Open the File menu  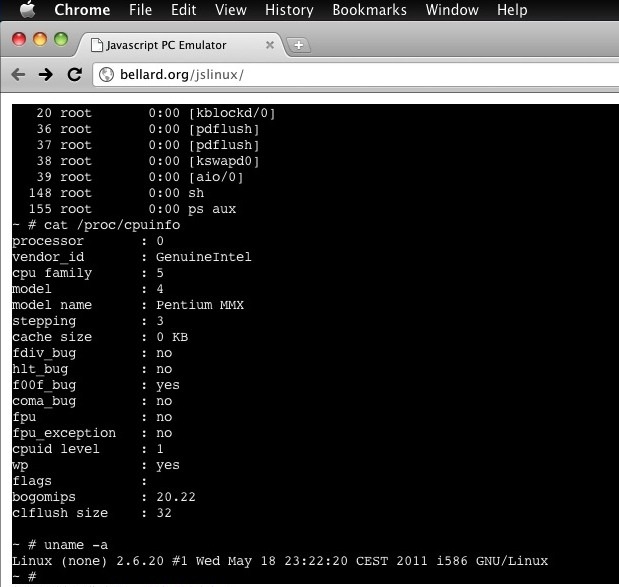coord(140,10)
